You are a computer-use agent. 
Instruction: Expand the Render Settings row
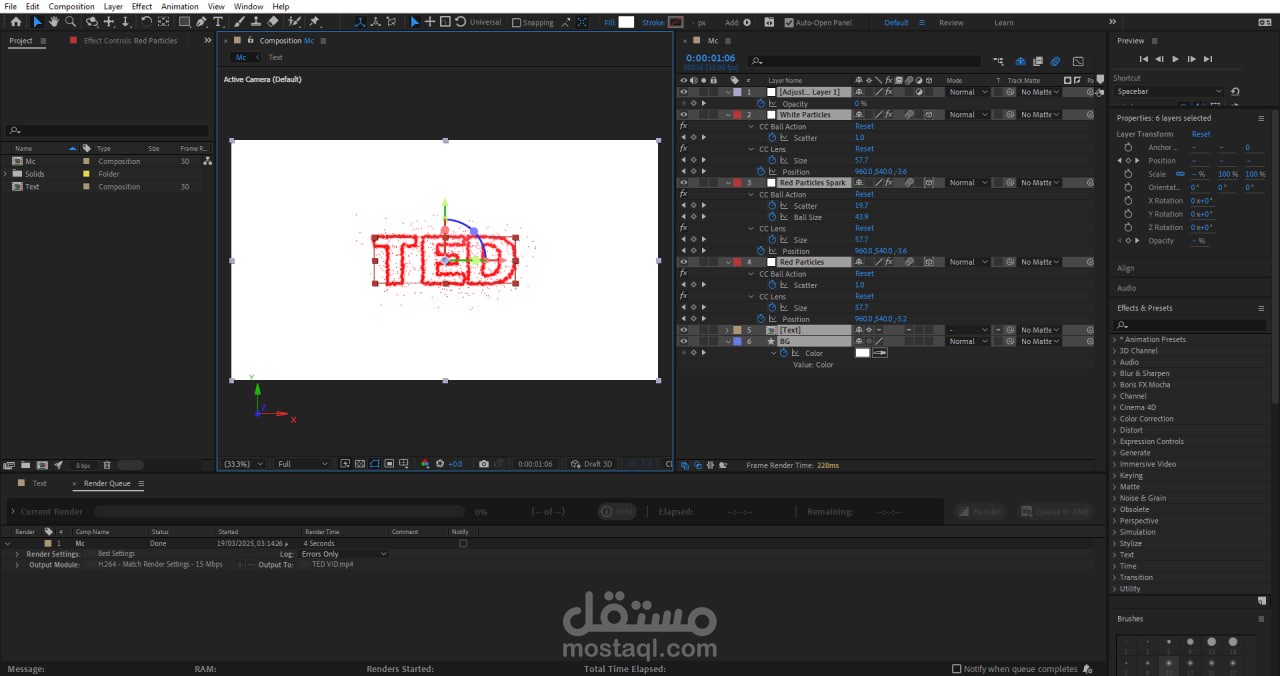[x=17, y=554]
